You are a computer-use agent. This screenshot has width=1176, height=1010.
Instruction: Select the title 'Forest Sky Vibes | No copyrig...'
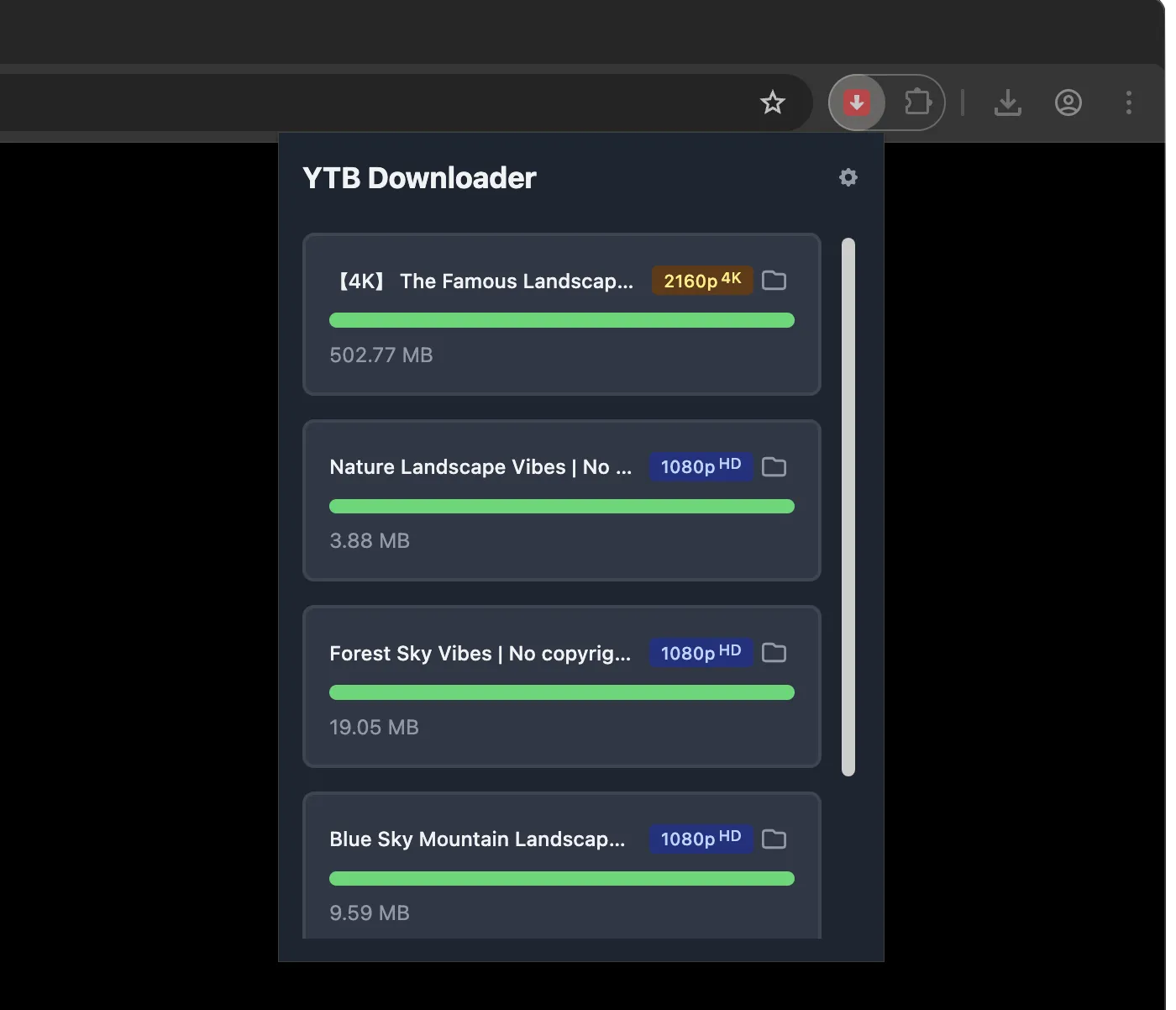(480, 653)
